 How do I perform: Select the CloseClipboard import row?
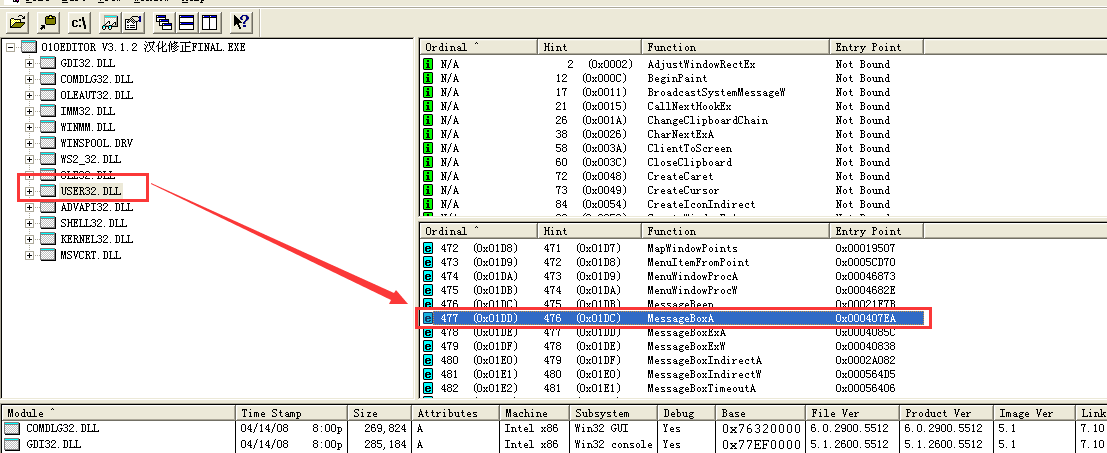673,162
